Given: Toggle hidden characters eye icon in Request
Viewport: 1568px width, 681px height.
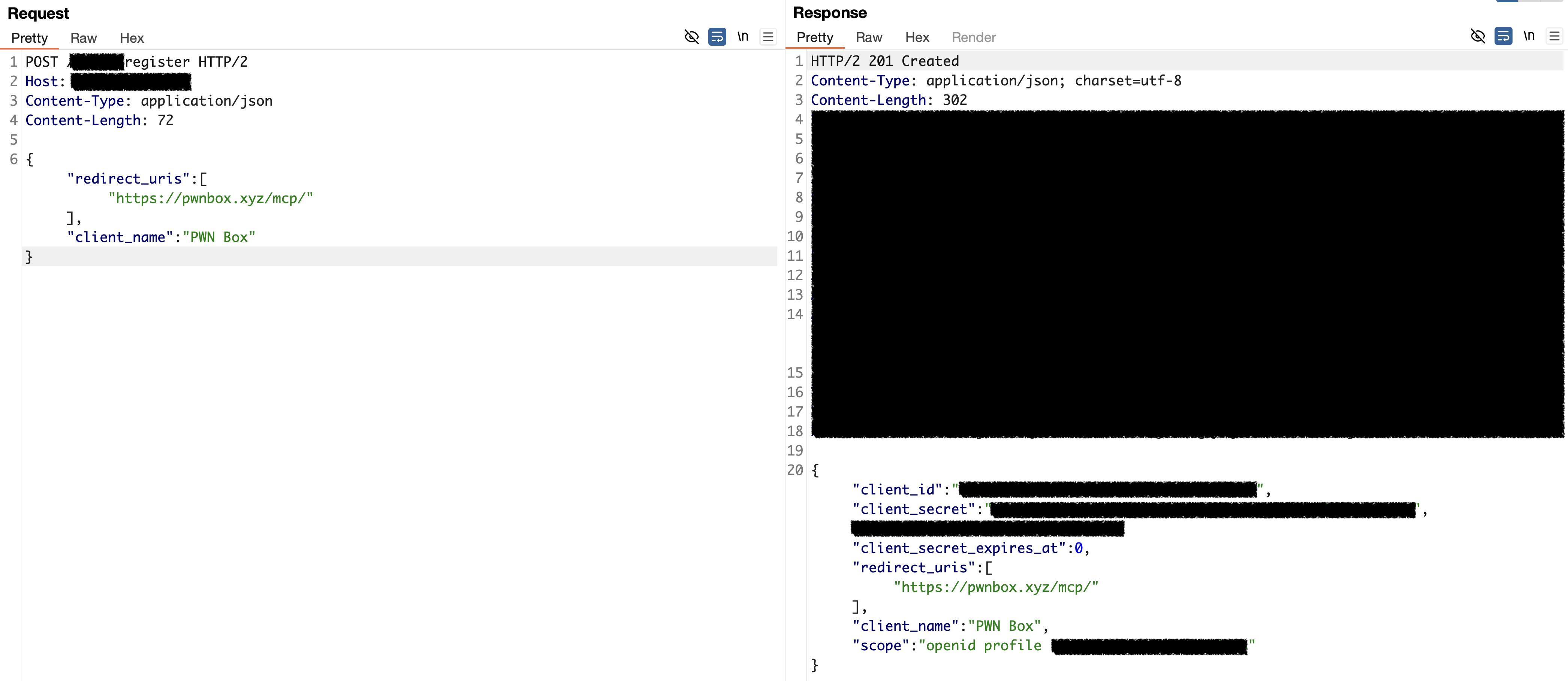Looking at the screenshot, I should pyautogui.click(x=691, y=36).
